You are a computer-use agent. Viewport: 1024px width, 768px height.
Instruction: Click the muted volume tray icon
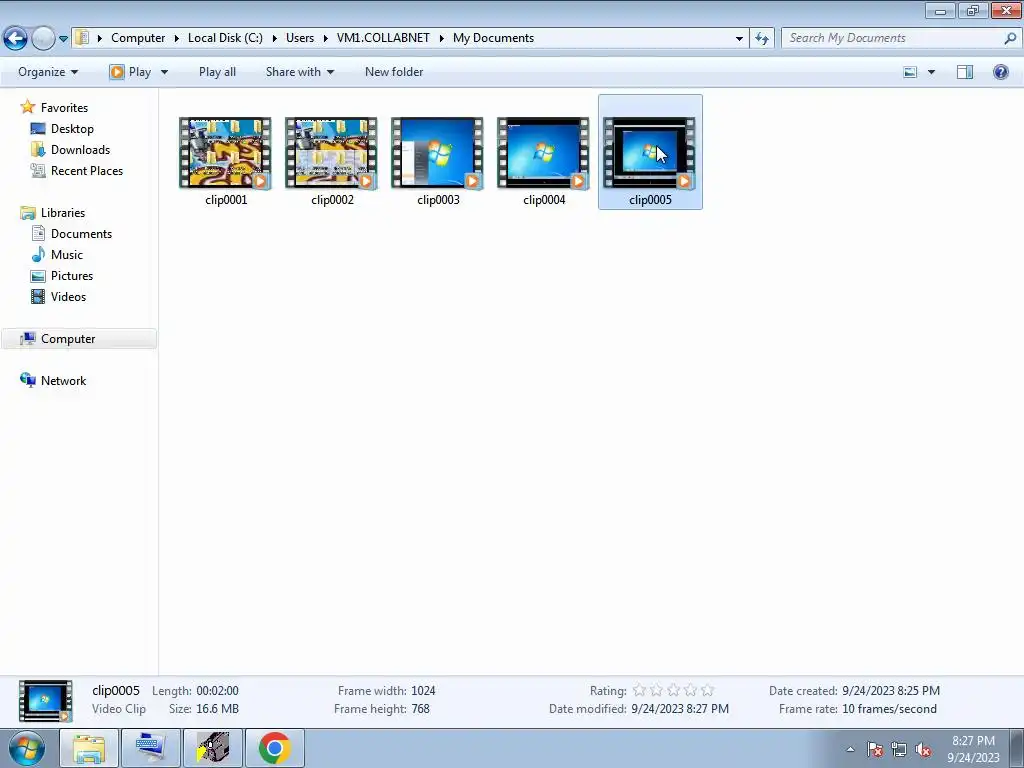[x=923, y=749]
